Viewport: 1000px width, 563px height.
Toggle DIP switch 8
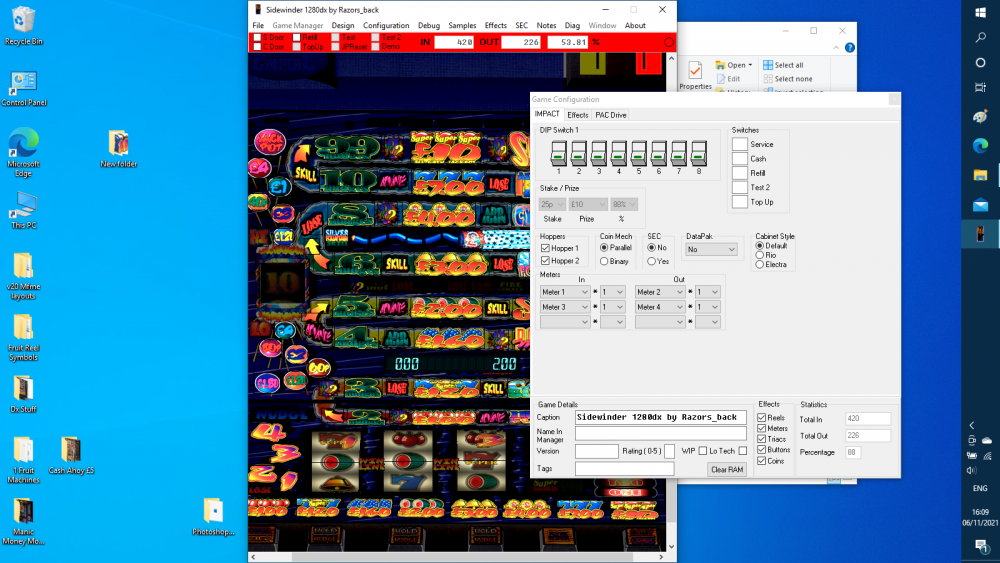[x=697, y=154]
